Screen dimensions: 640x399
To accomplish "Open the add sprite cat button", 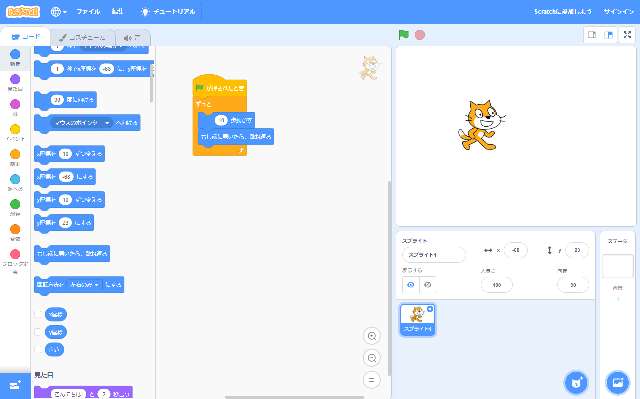I will (x=576, y=382).
